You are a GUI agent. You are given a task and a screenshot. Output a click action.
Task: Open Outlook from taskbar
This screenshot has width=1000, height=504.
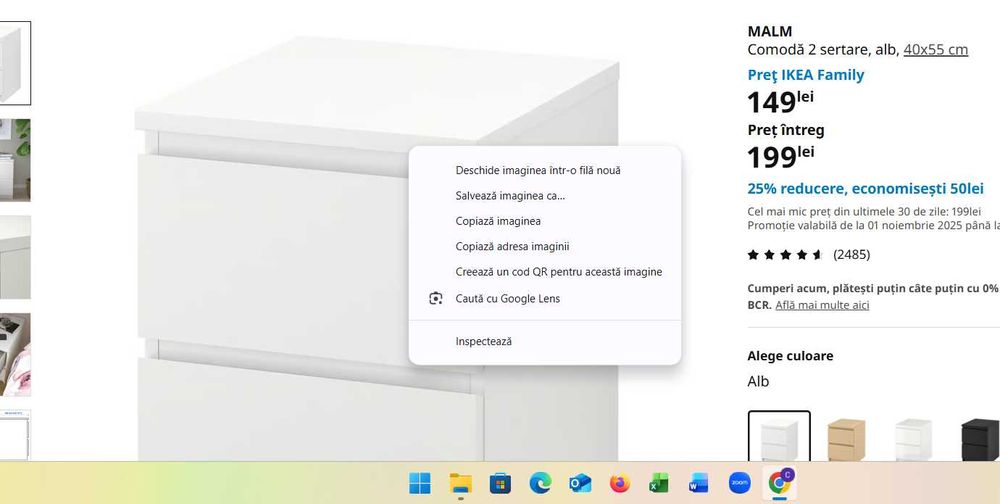pos(580,483)
